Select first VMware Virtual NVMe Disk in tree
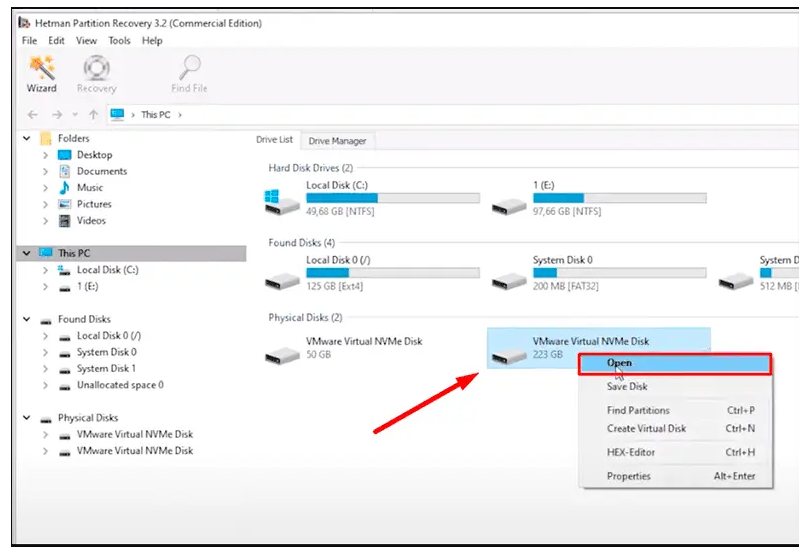The image size is (807, 553). pos(135,435)
